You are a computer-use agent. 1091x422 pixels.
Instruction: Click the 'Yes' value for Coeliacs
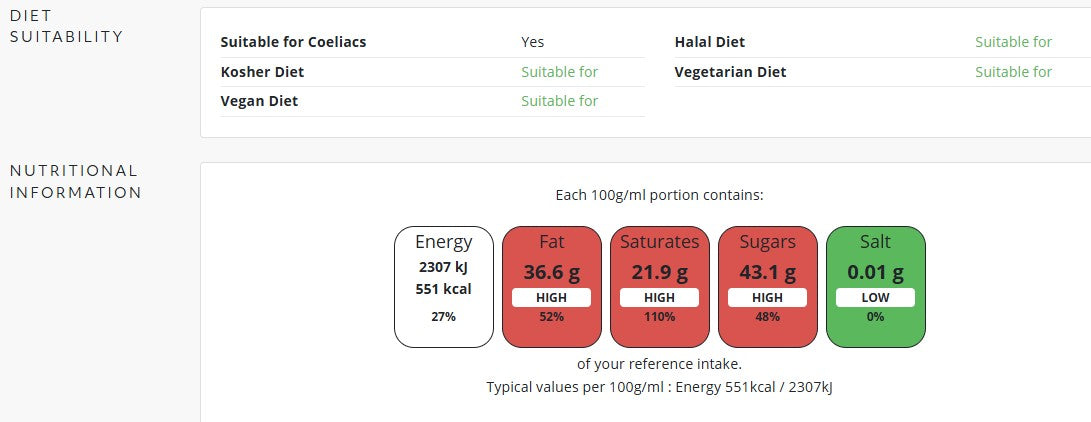[x=533, y=42]
